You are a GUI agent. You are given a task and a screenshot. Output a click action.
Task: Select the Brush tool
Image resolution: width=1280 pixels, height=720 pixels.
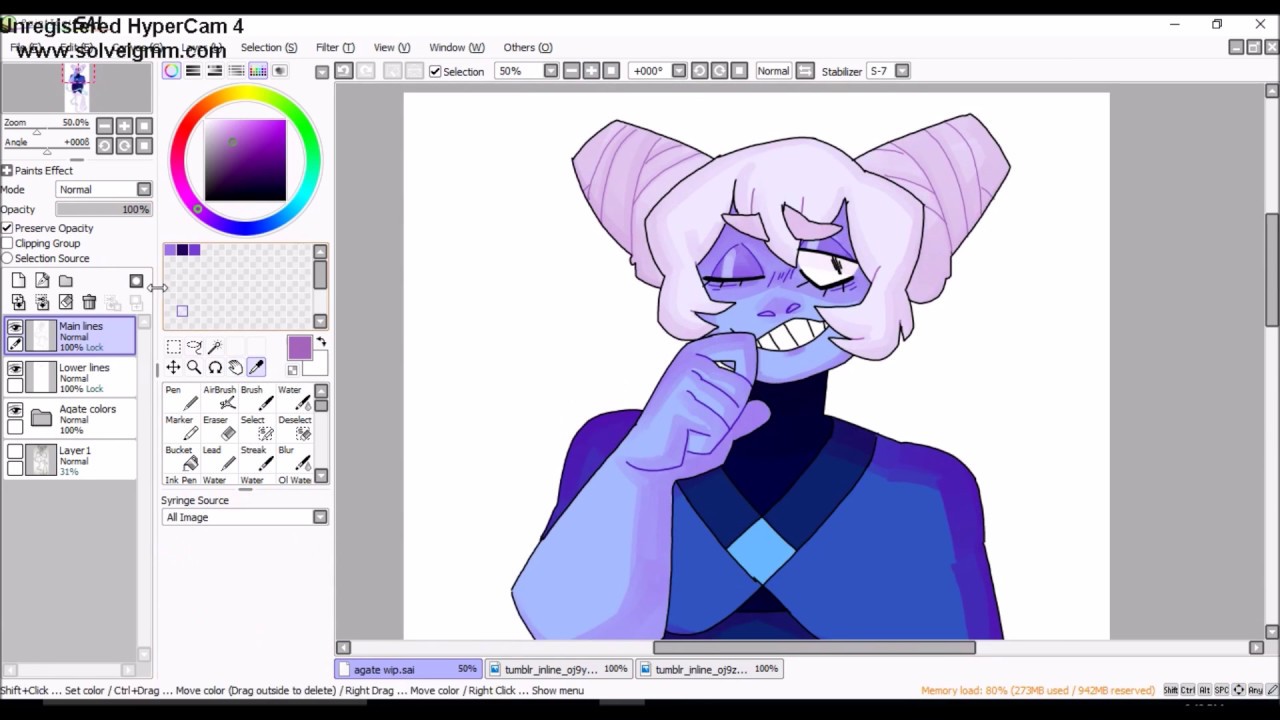(256, 397)
